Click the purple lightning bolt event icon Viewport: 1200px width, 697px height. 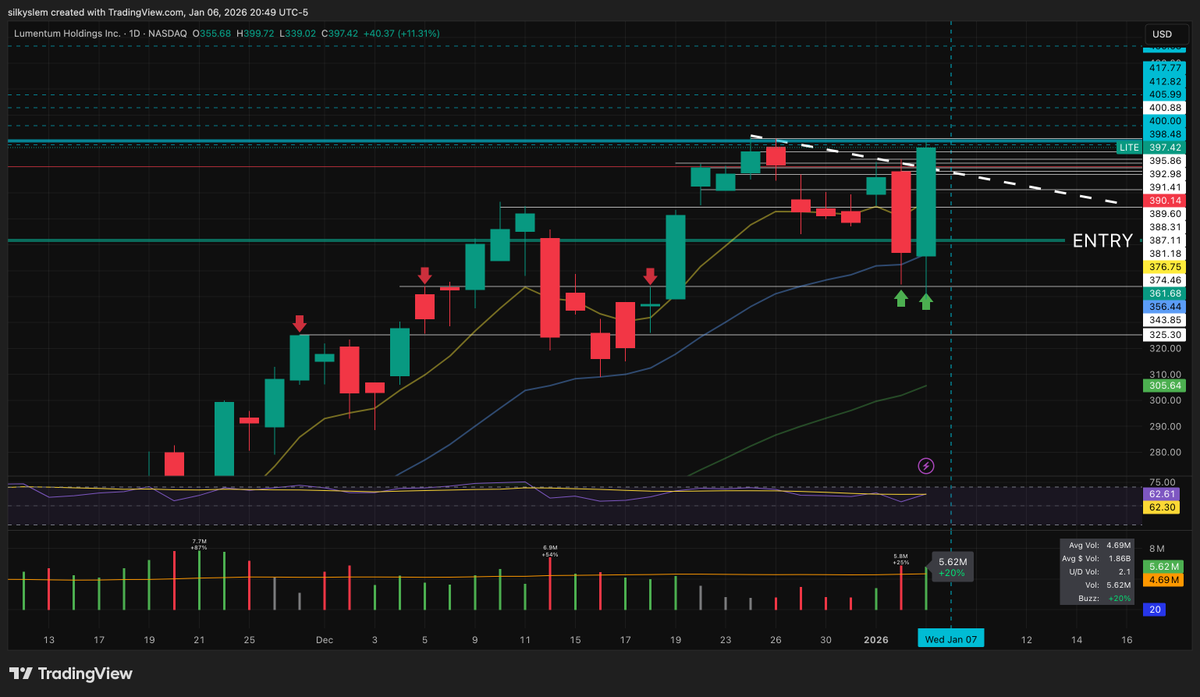click(x=926, y=465)
